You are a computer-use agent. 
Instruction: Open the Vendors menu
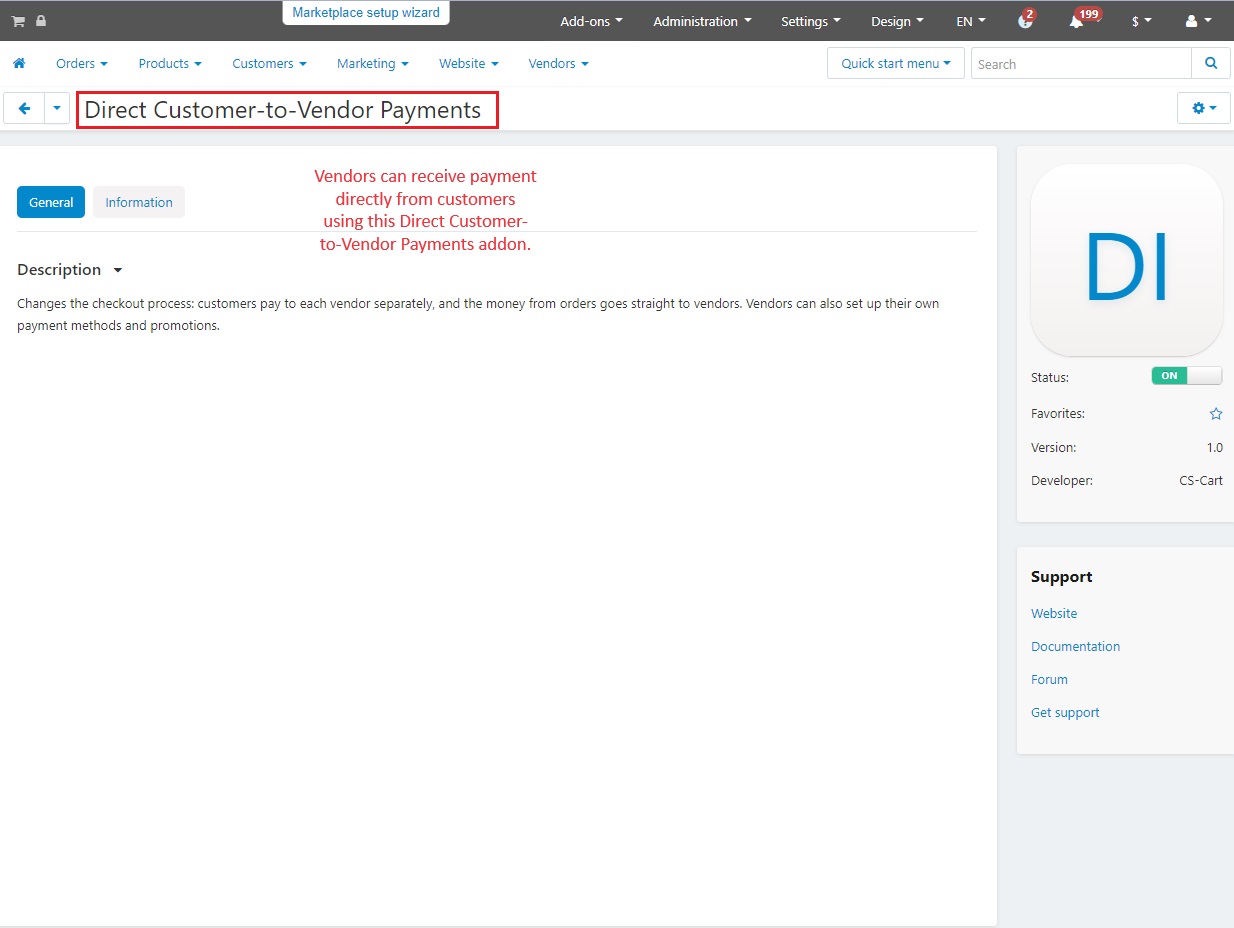558,63
